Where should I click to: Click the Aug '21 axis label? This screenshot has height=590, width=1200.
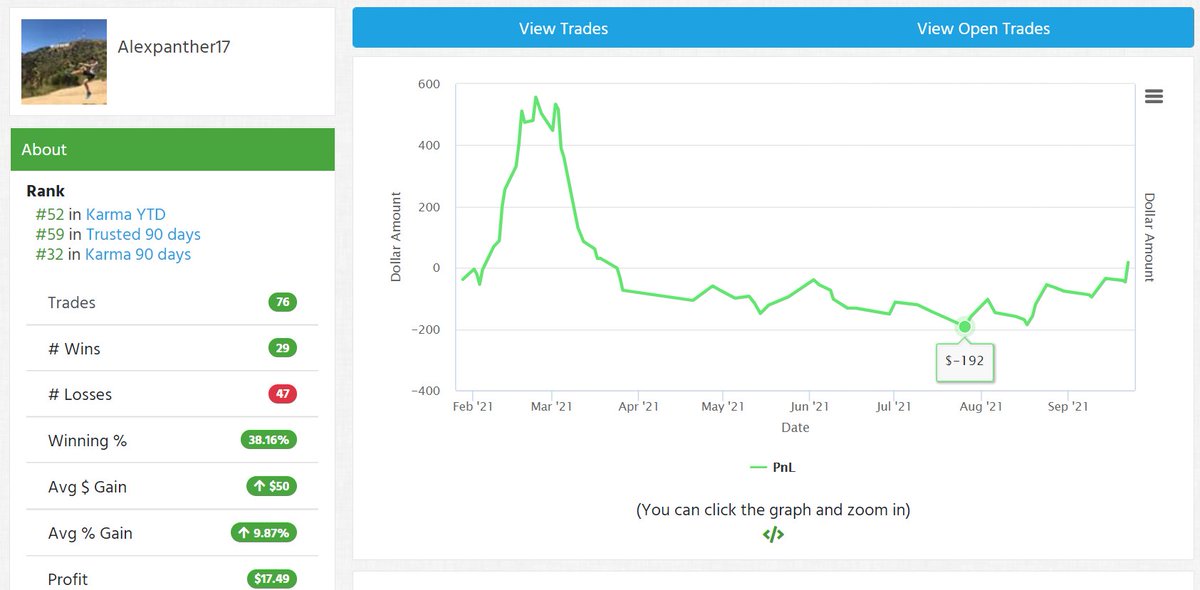981,407
